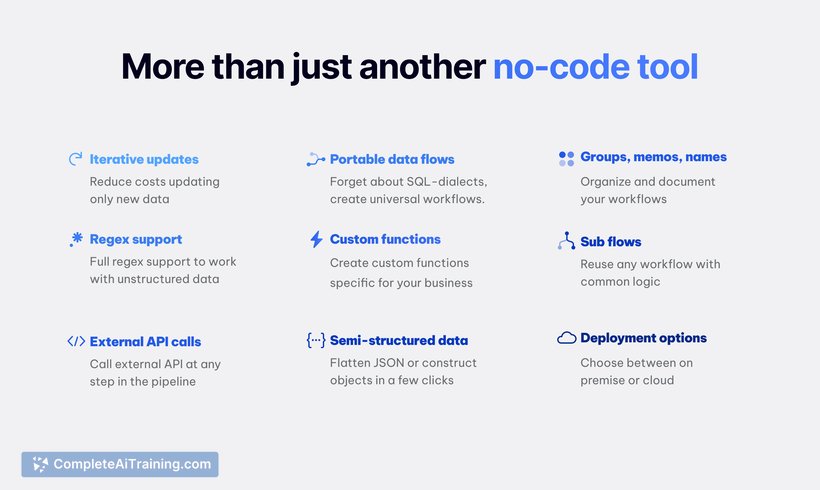Viewport: 820px width, 490px height.
Task: Click the Sub flows fork icon
Action: pyautogui.click(x=566, y=241)
